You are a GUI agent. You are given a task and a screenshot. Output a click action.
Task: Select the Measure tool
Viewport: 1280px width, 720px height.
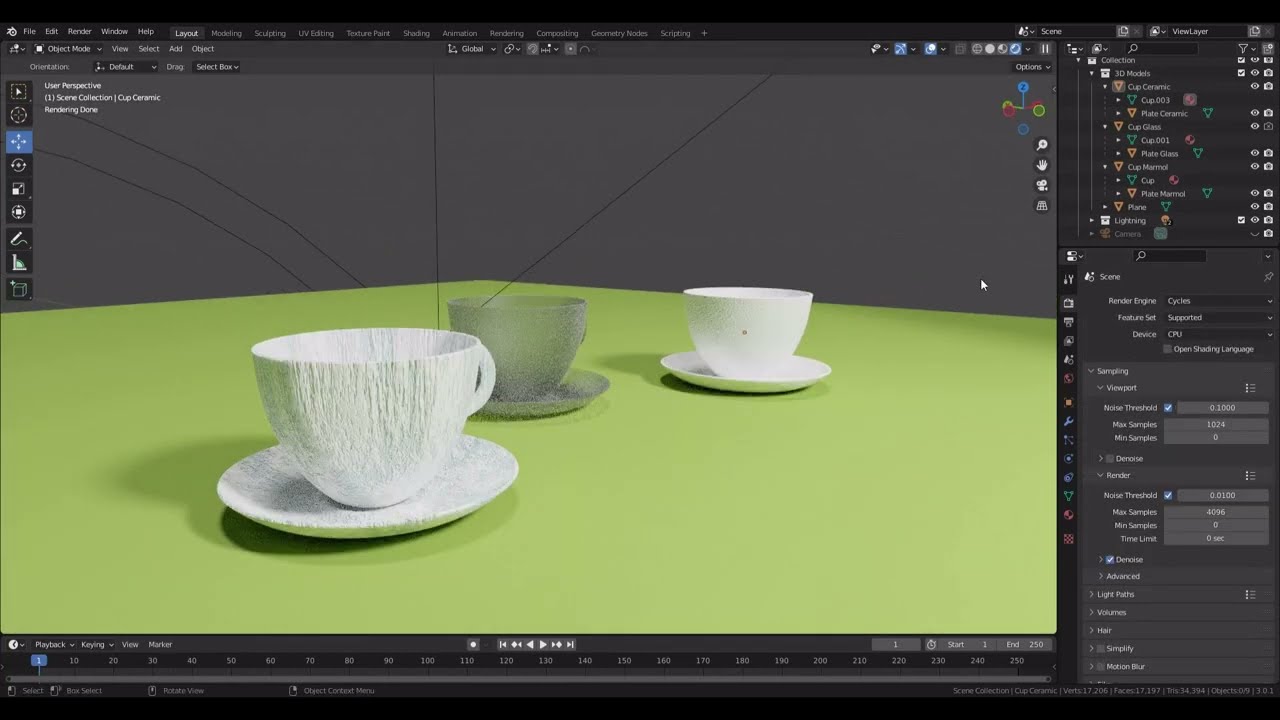click(x=18, y=263)
